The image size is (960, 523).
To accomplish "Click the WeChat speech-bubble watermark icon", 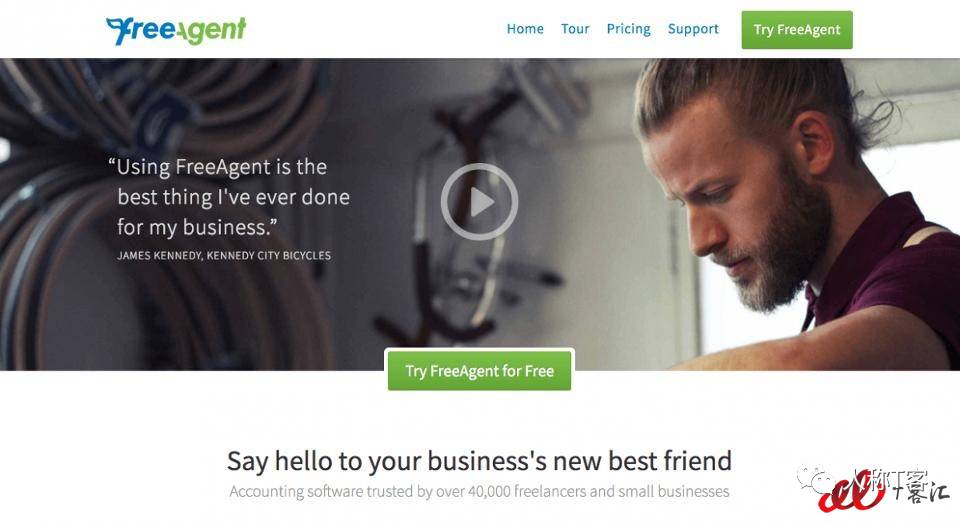I will (815, 480).
